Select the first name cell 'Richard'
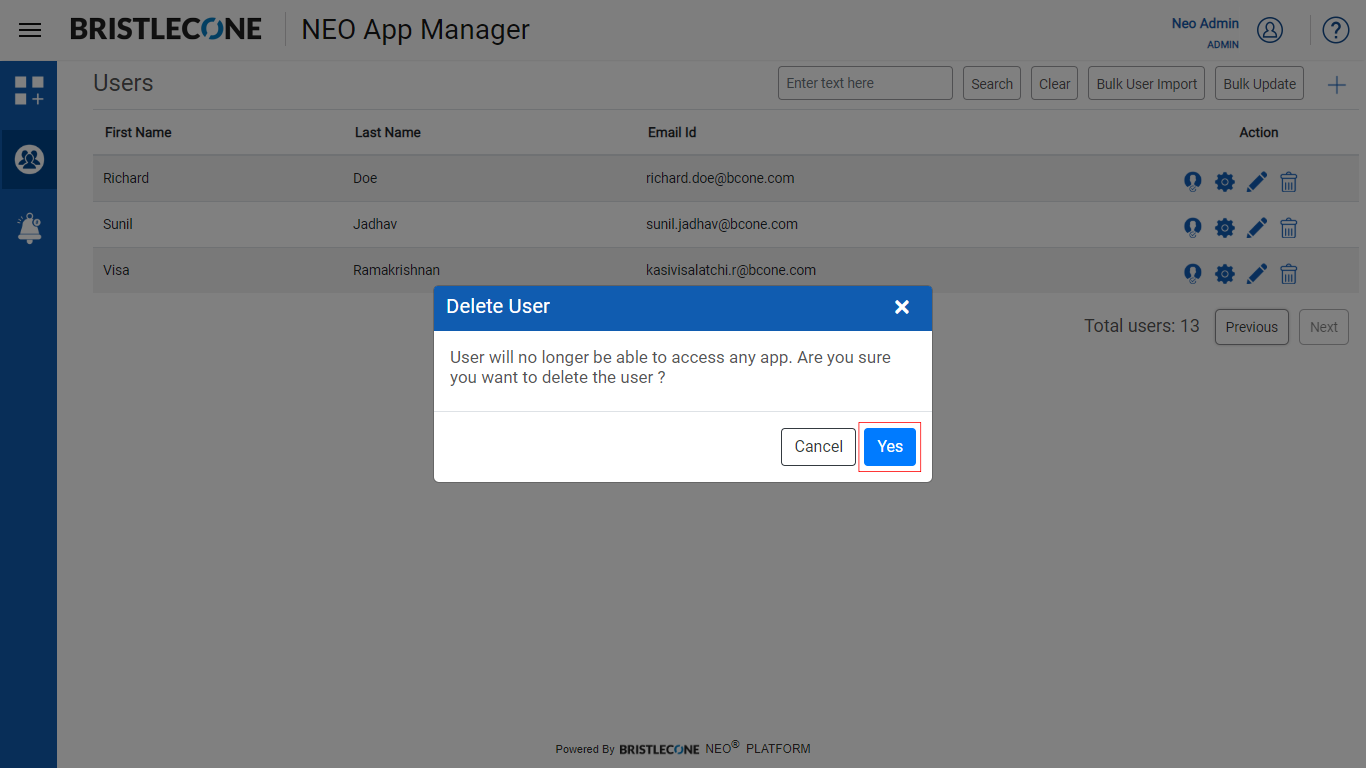This screenshot has width=1366, height=768. point(126,178)
